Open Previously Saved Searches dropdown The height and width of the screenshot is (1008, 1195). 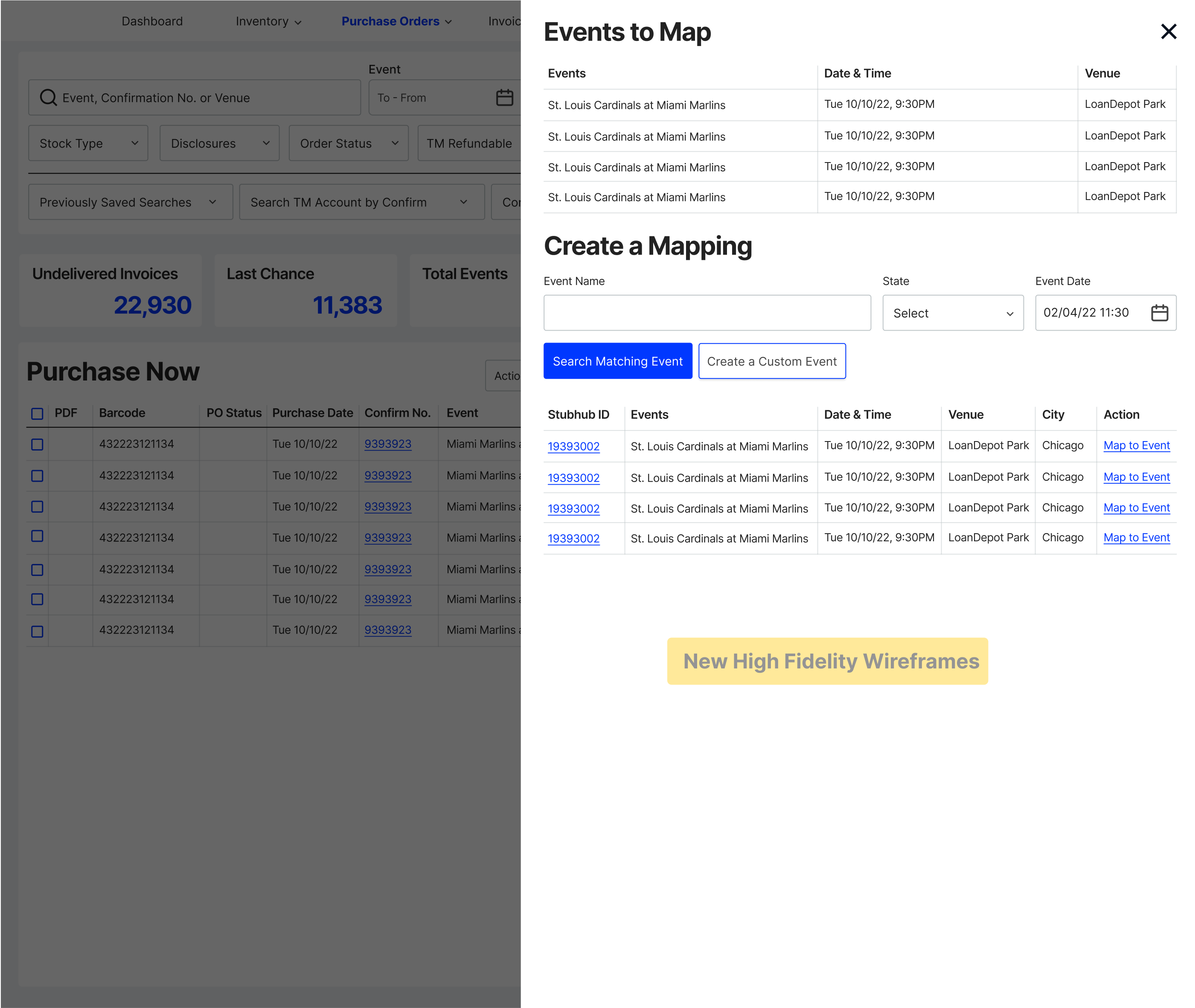[130, 202]
